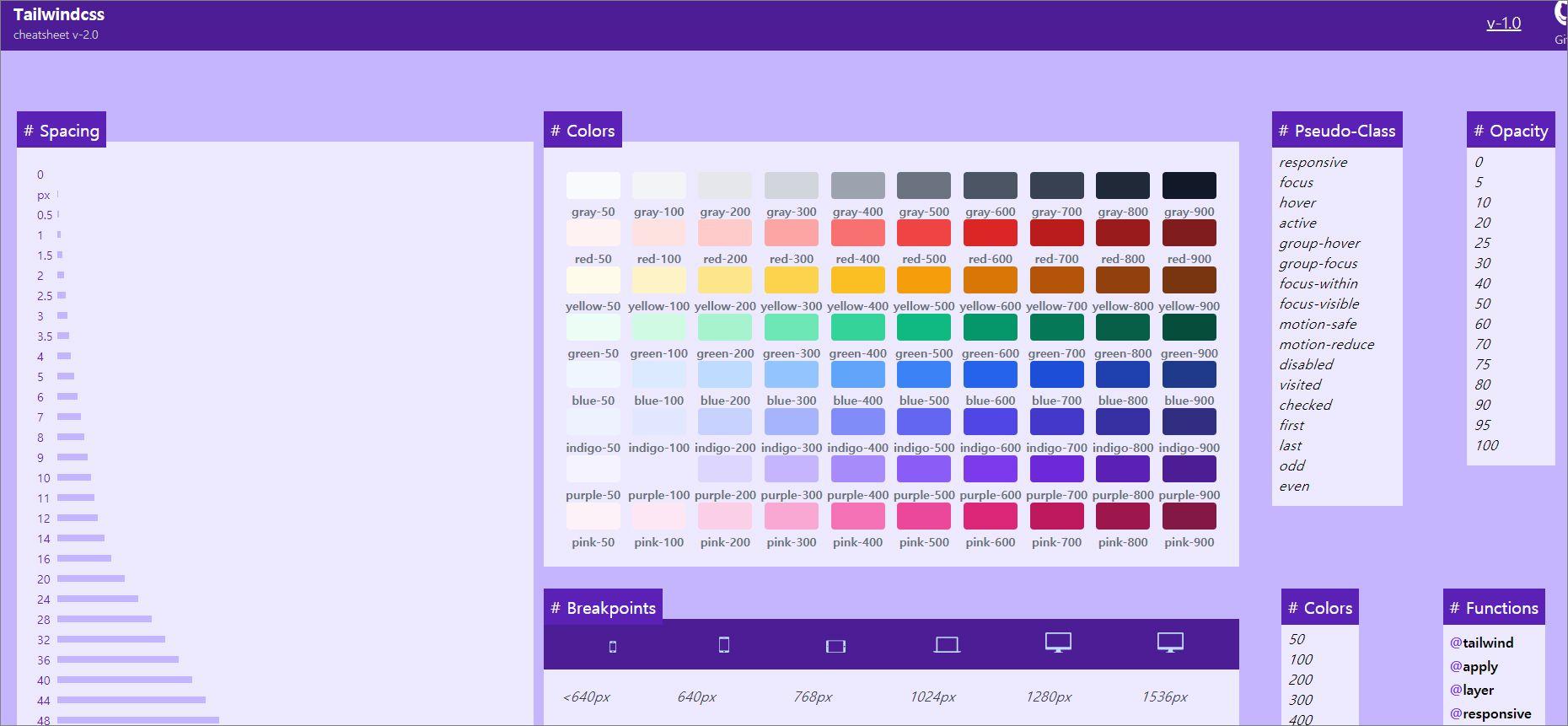Screen dimensions: 1568x726
Task: Click shade 300 in the small Colors list
Action: click(1300, 700)
